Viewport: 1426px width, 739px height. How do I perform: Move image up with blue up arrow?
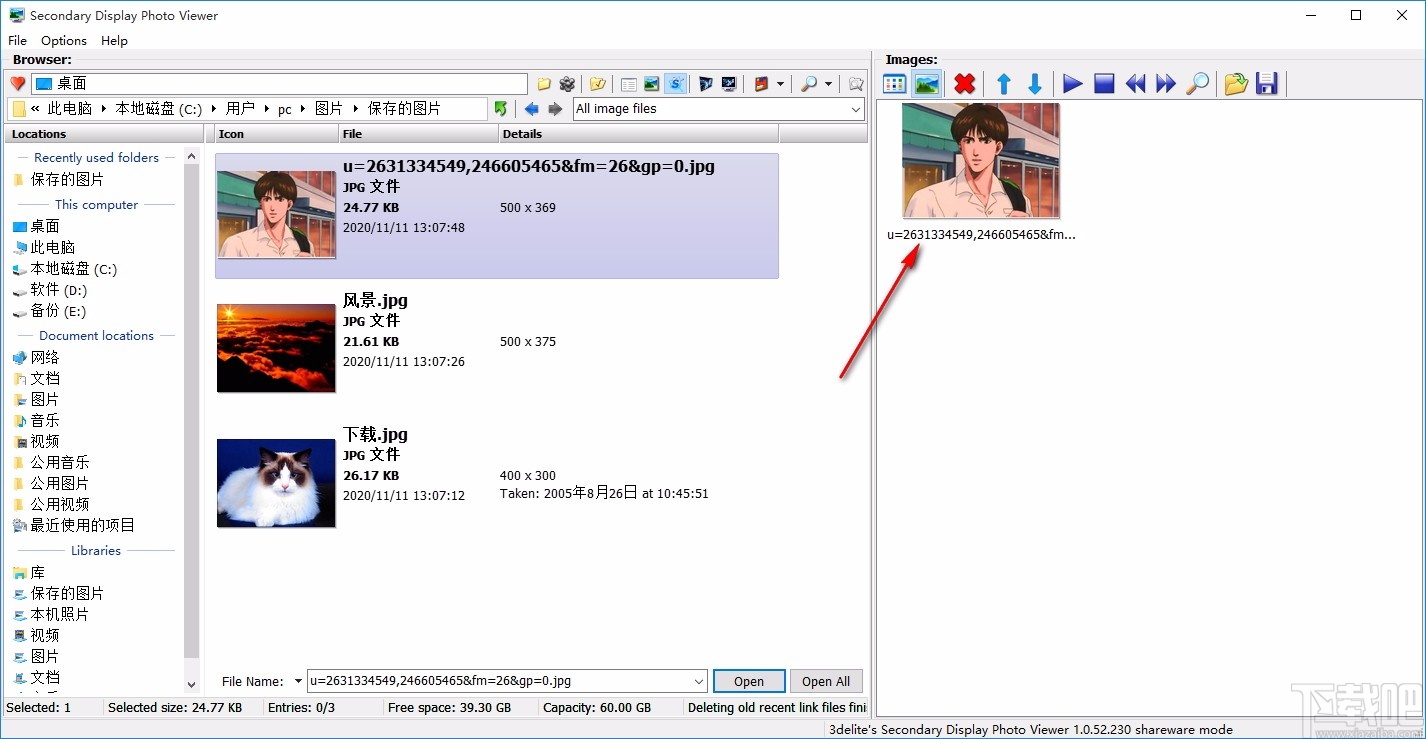[x=1004, y=84]
